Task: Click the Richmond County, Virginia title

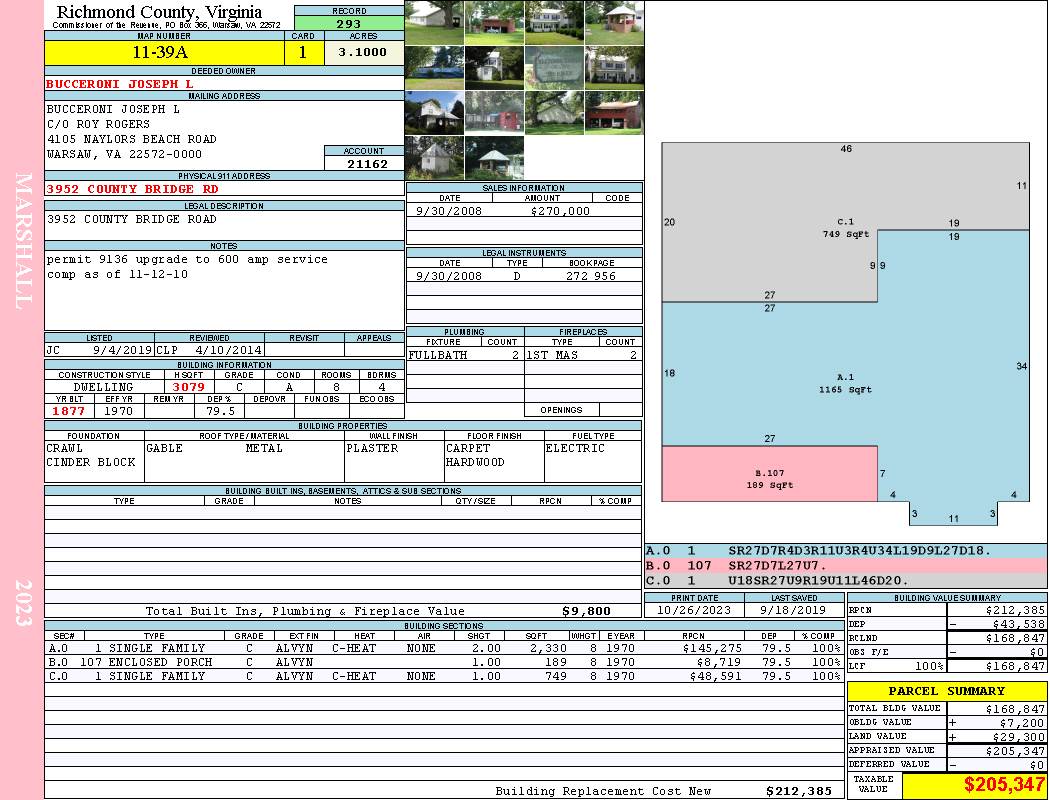Action: 159,11
